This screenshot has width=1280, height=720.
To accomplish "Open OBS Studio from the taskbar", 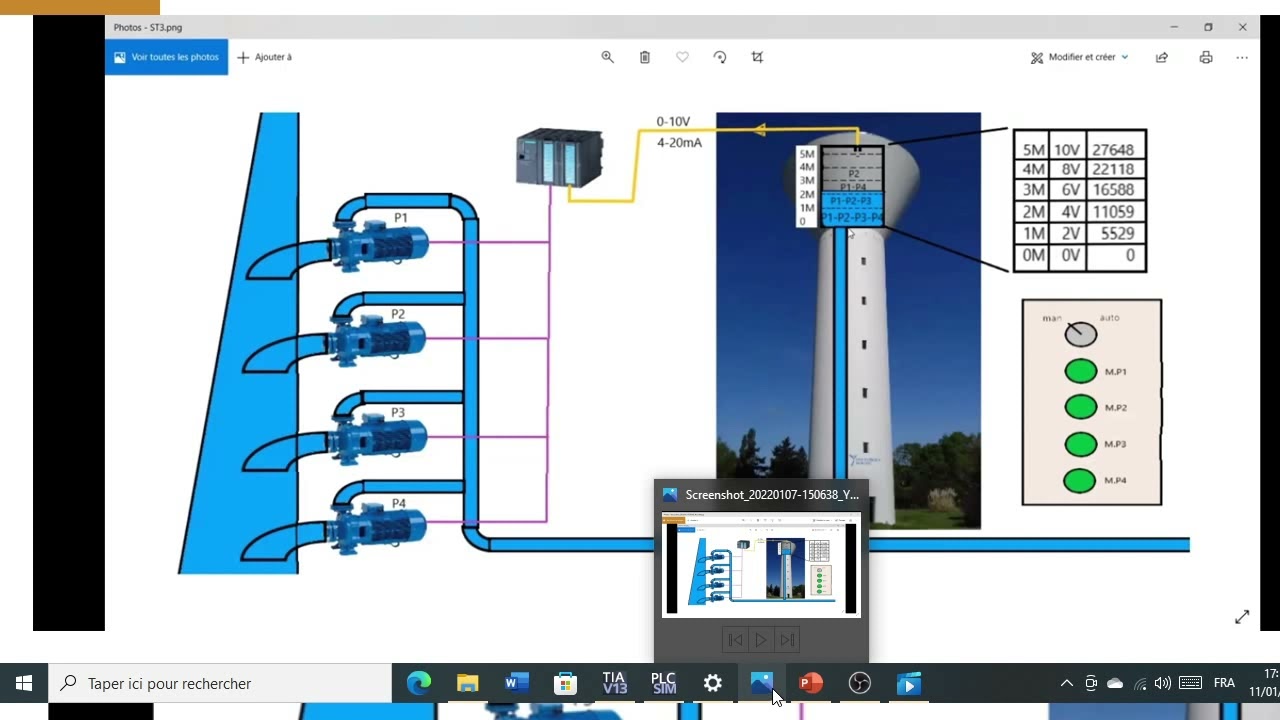I will click(860, 683).
